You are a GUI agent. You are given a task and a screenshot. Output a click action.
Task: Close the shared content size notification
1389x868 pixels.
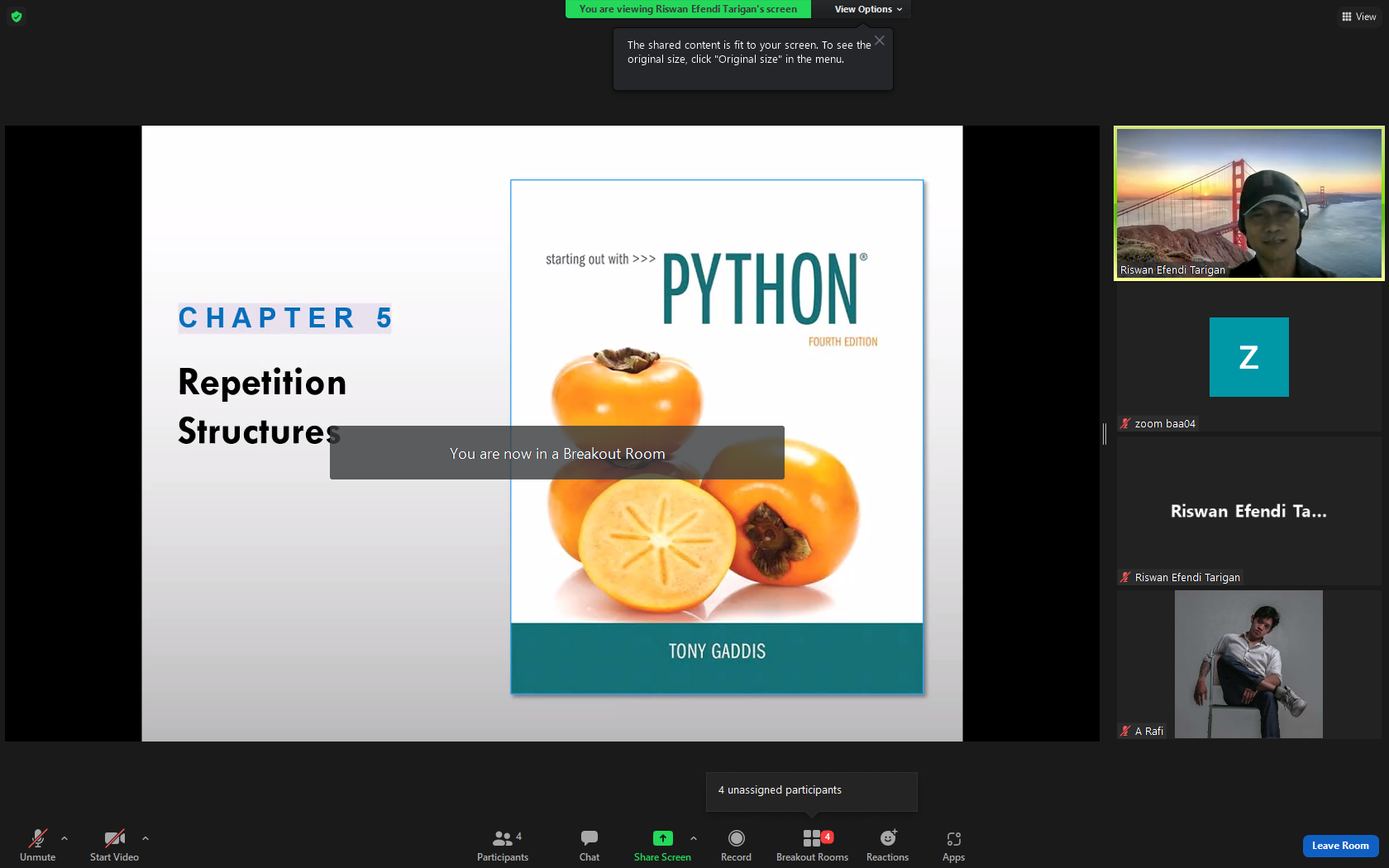[880, 41]
